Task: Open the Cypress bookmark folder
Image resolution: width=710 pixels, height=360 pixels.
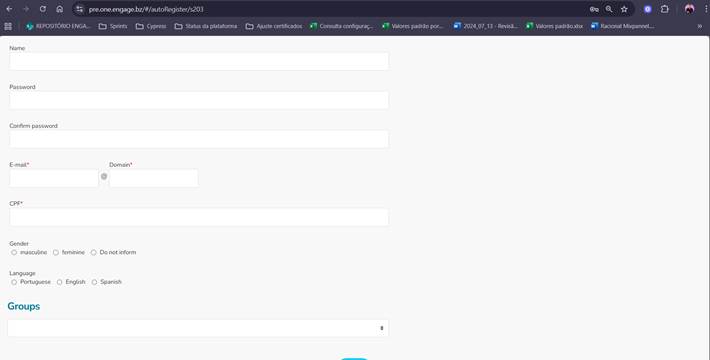Action: click(x=151, y=26)
